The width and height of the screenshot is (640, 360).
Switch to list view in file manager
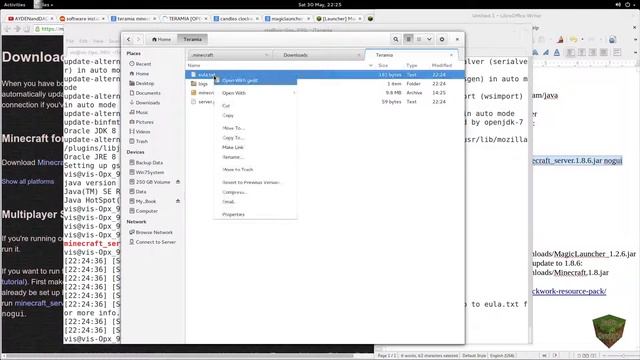pyautogui.click(x=408, y=39)
